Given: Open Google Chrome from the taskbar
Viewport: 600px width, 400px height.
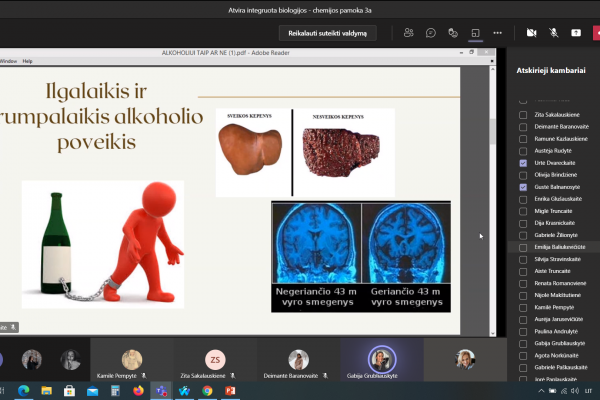Looking at the screenshot, I should 207,391.
